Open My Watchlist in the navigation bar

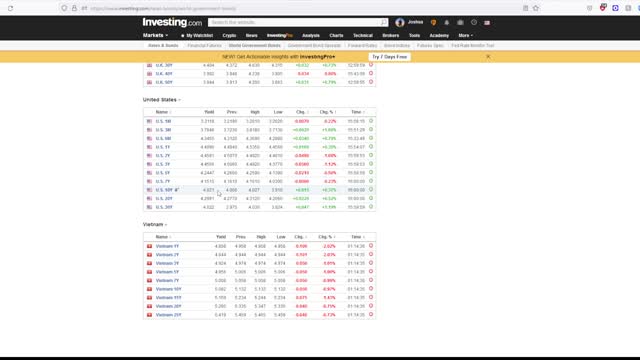[197, 36]
